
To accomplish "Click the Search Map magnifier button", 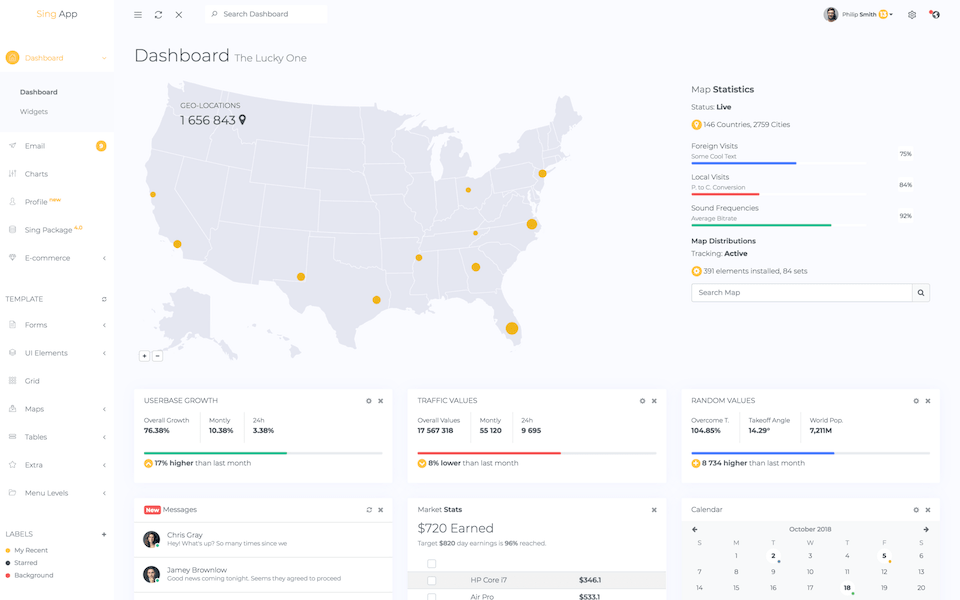I will tap(921, 293).
